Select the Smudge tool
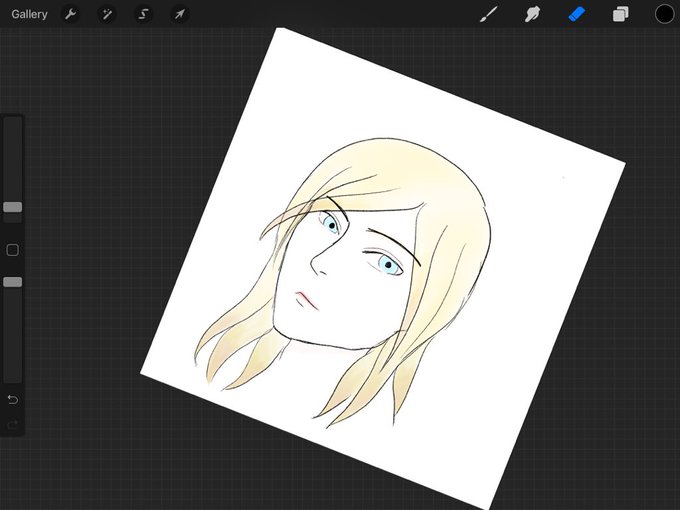The width and height of the screenshot is (680, 510). coord(533,14)
